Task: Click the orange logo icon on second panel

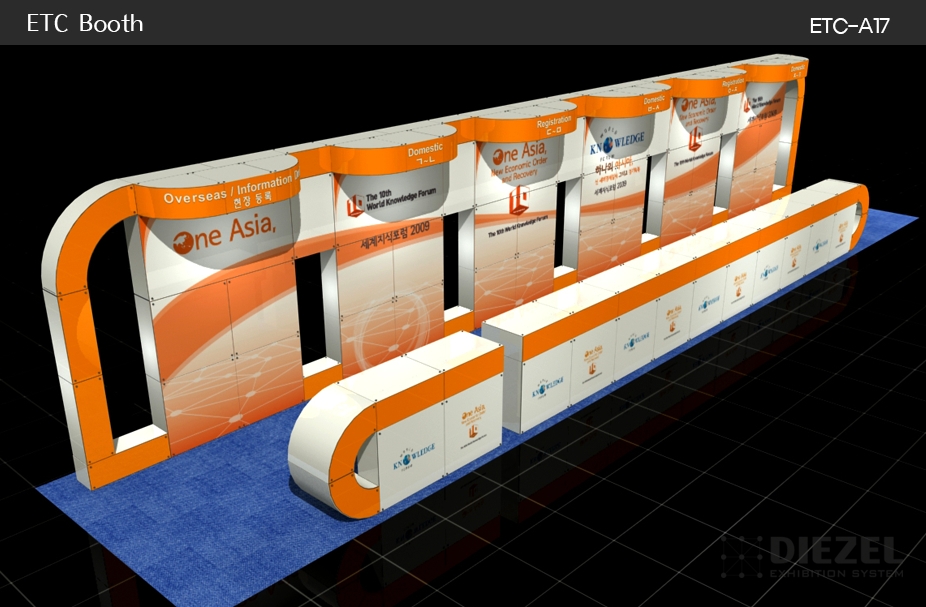Action: pos(353,205)
